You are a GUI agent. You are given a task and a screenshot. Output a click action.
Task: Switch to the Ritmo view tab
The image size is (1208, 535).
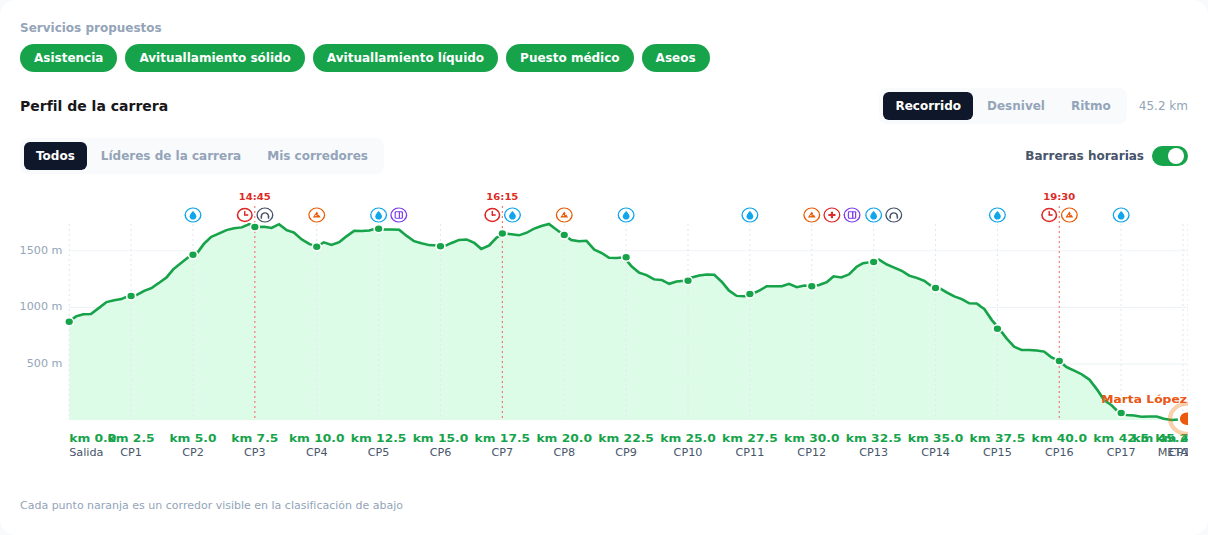(x=1091, y=106)
